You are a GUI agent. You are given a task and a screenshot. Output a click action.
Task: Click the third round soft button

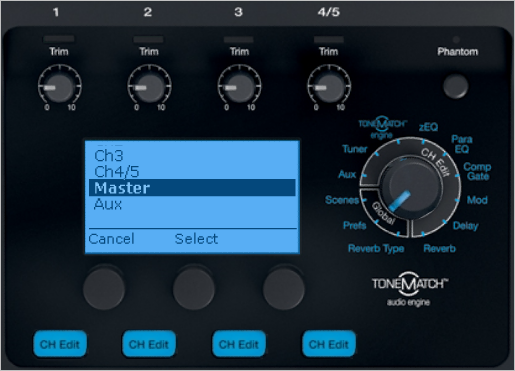284,288
